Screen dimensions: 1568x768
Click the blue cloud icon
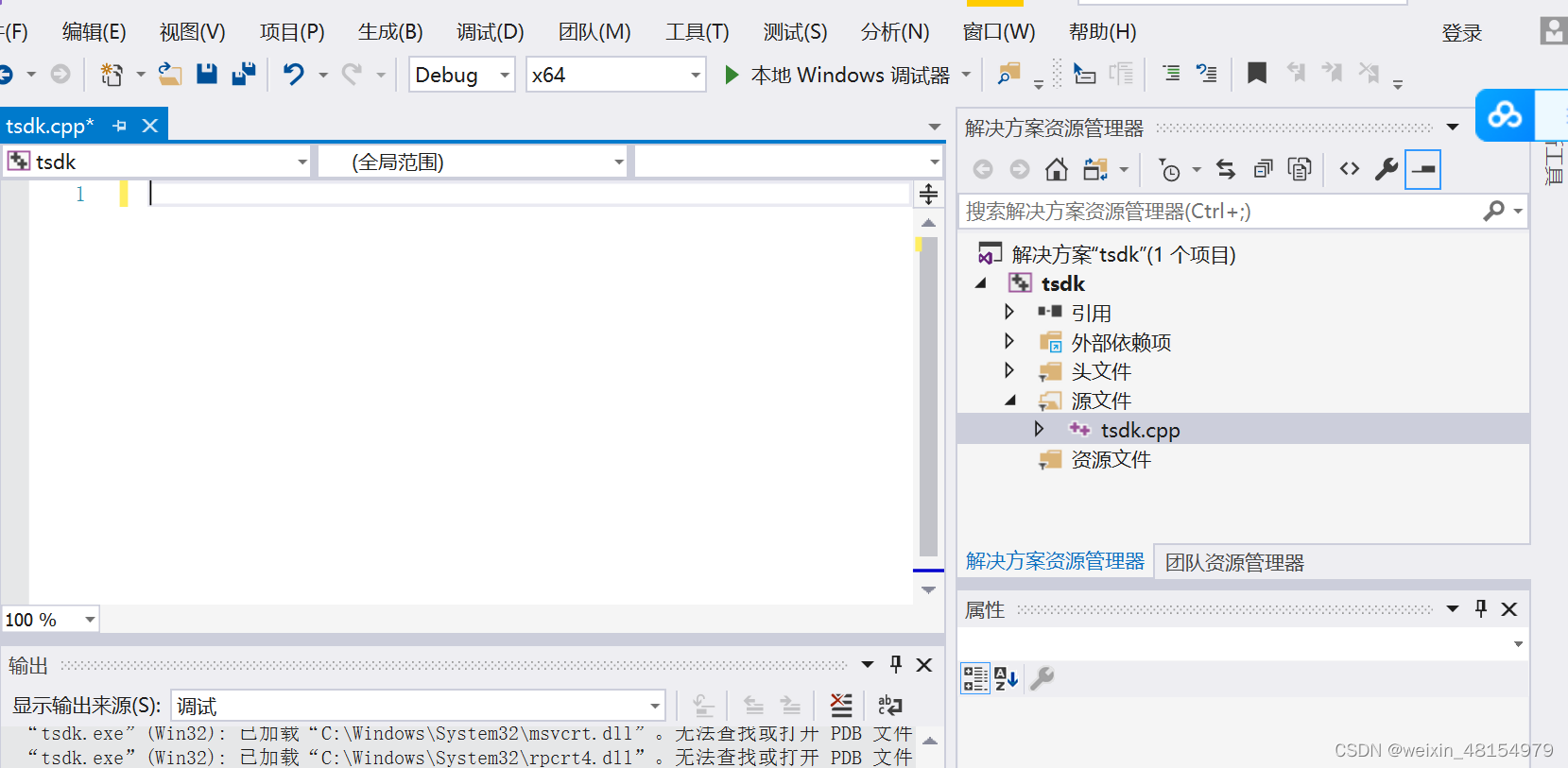[x=1505, y=115]
